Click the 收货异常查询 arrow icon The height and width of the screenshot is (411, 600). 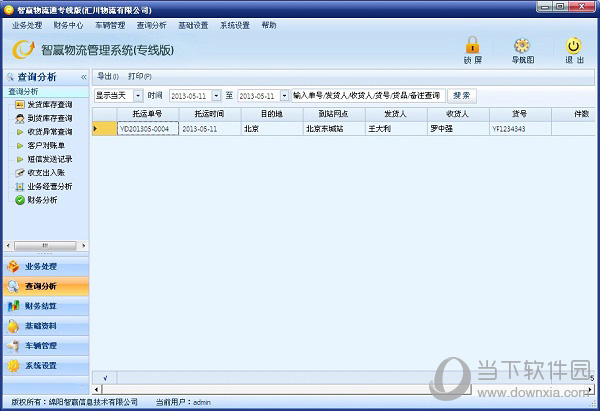click(x=20, y=132)
